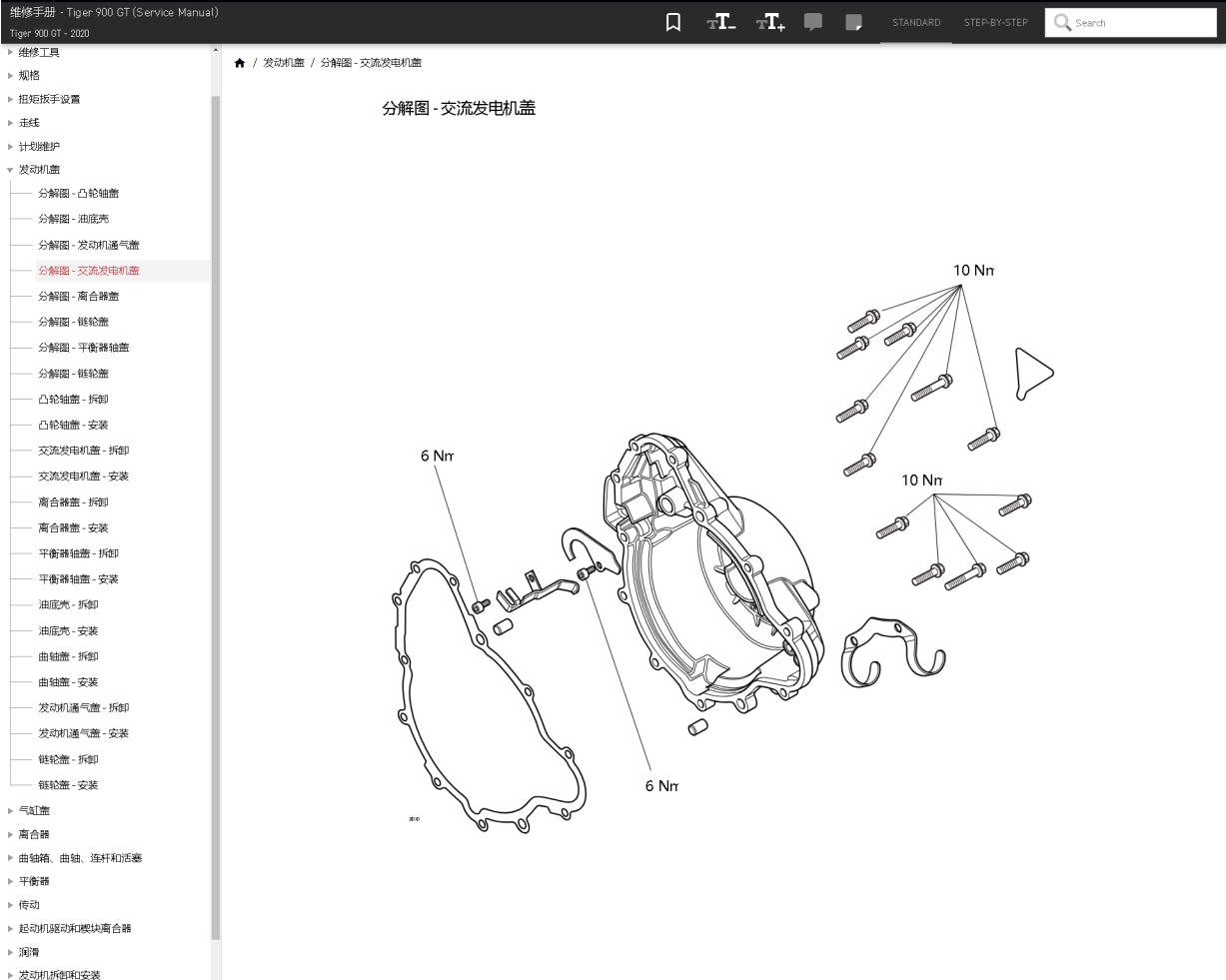Open 发动机盖 link in the breadcrumb
Screen dimensions: 1226x980
[x=284, y=63]
